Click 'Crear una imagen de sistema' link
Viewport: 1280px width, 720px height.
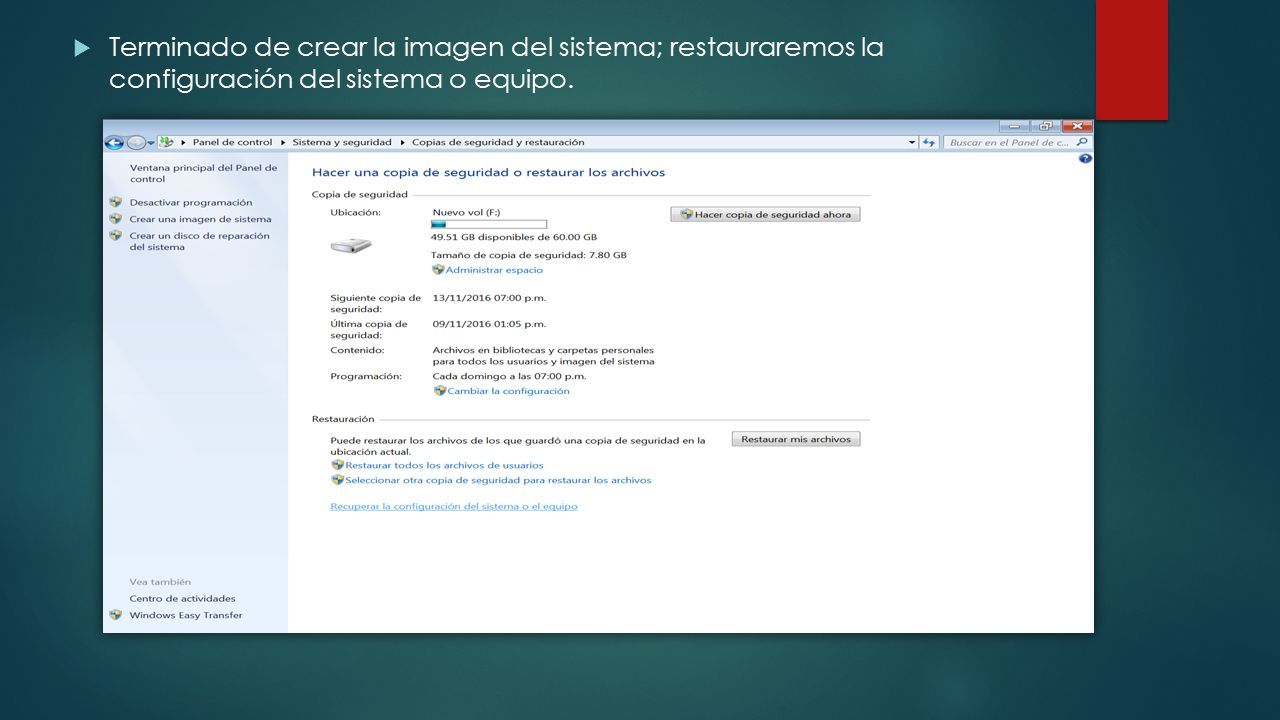(x=200, y=219)
